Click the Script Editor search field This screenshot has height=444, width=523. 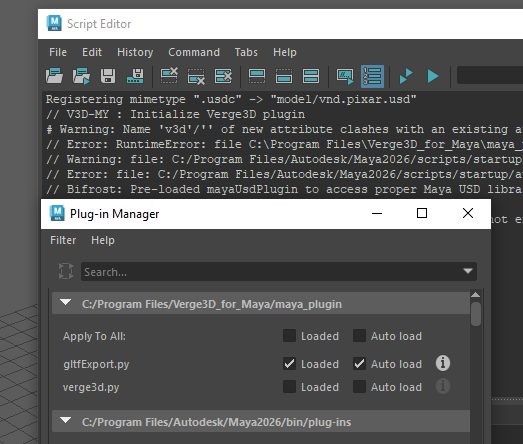(490, 75)
